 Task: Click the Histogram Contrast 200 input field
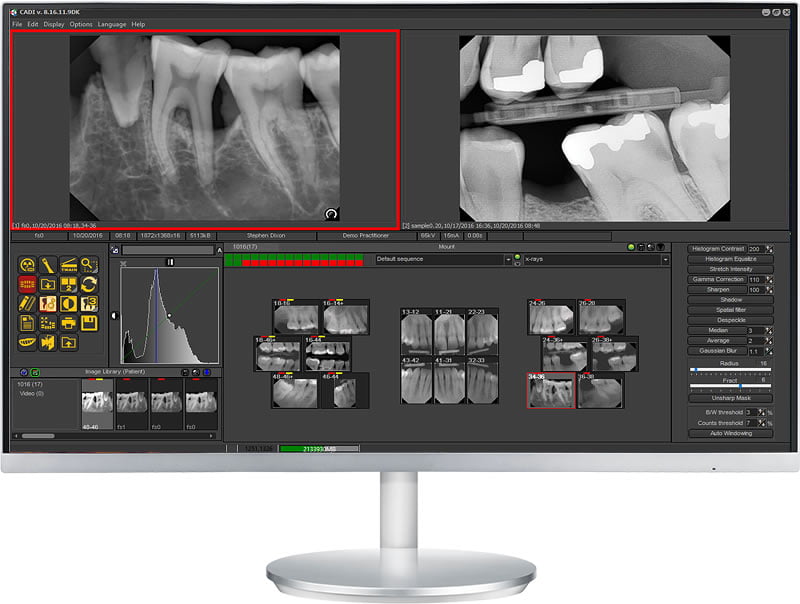pyautogui.click(x=756, y=249)
